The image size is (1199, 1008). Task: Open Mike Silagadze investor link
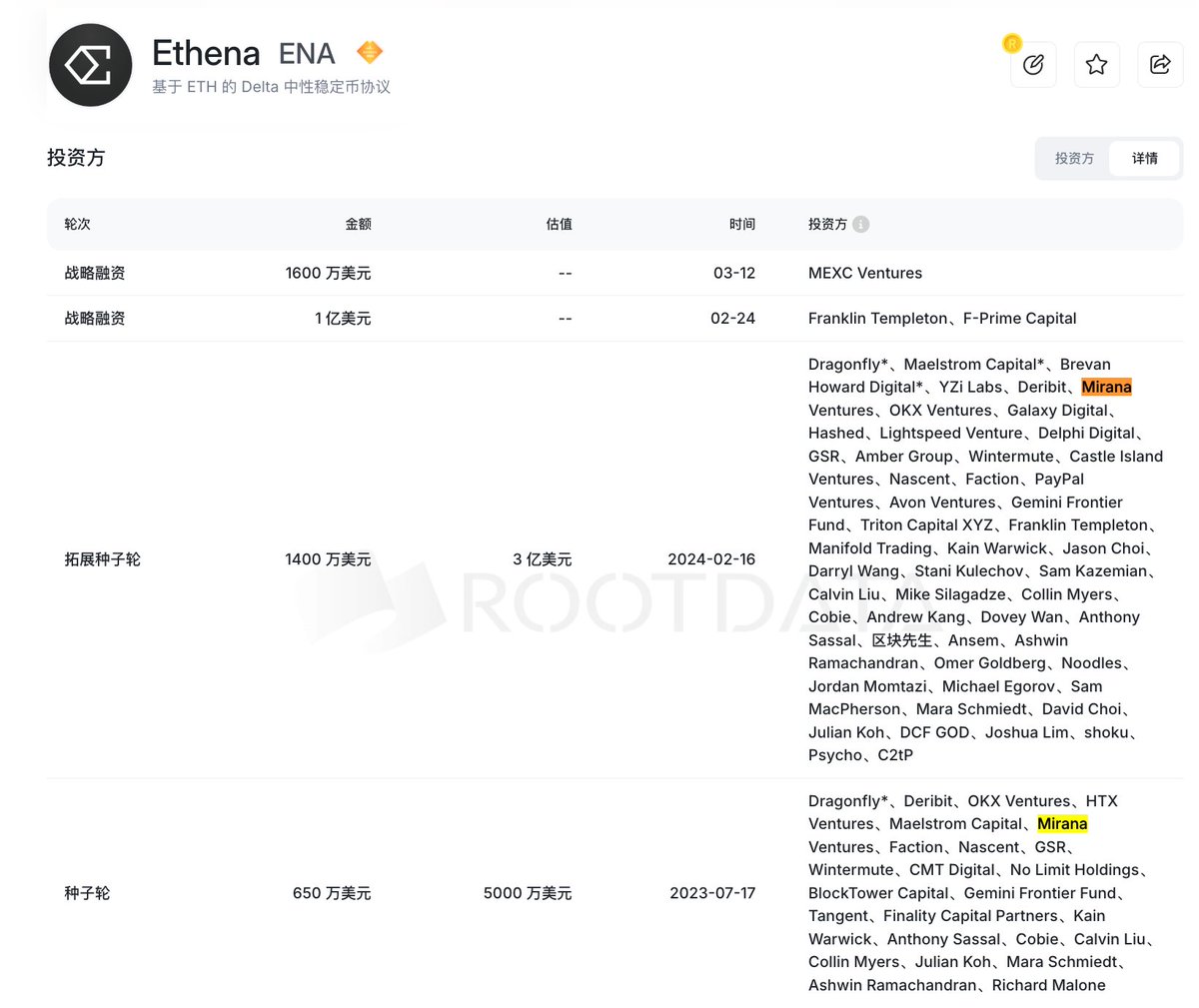coord(950,594)
